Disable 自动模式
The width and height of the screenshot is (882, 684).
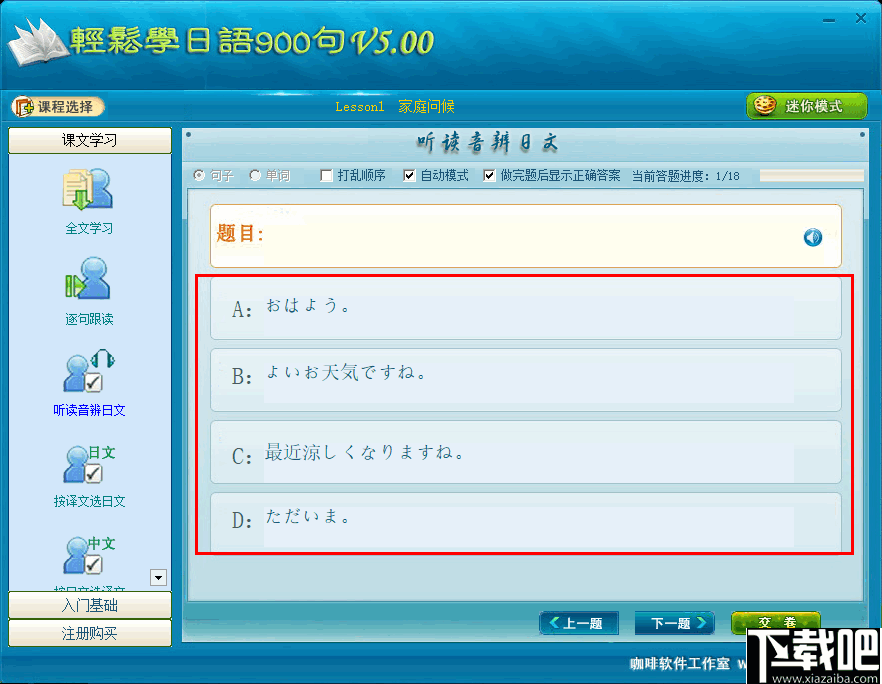click(x=408, y=175)
